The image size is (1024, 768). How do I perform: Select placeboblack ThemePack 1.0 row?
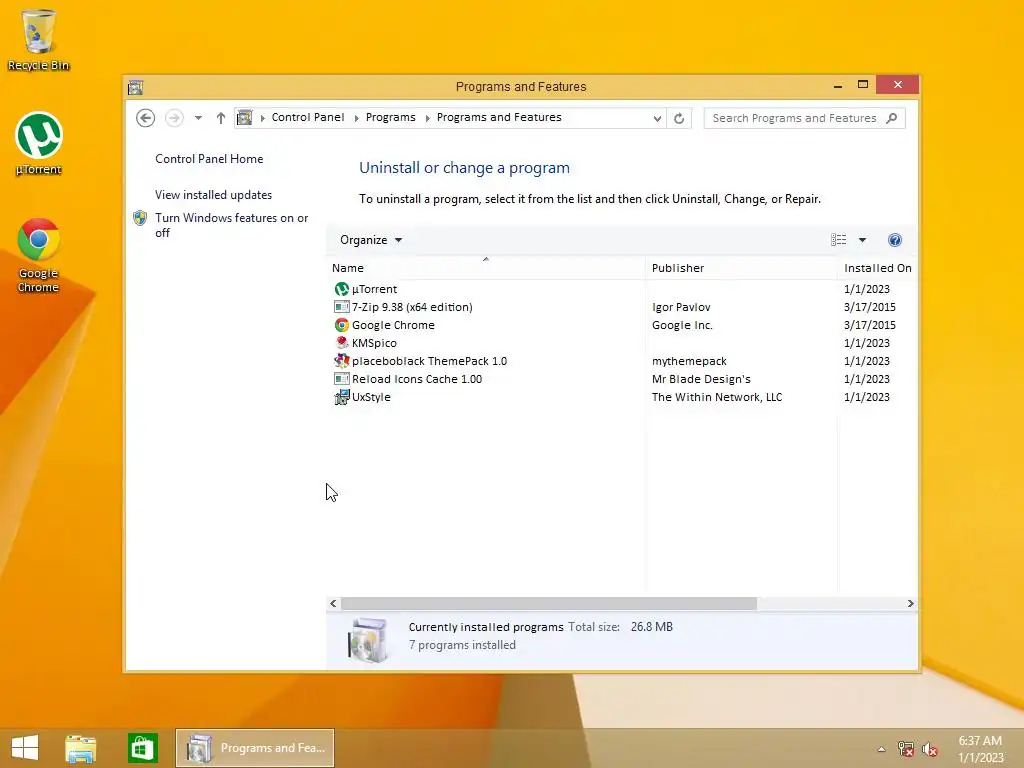pos(621,361)
